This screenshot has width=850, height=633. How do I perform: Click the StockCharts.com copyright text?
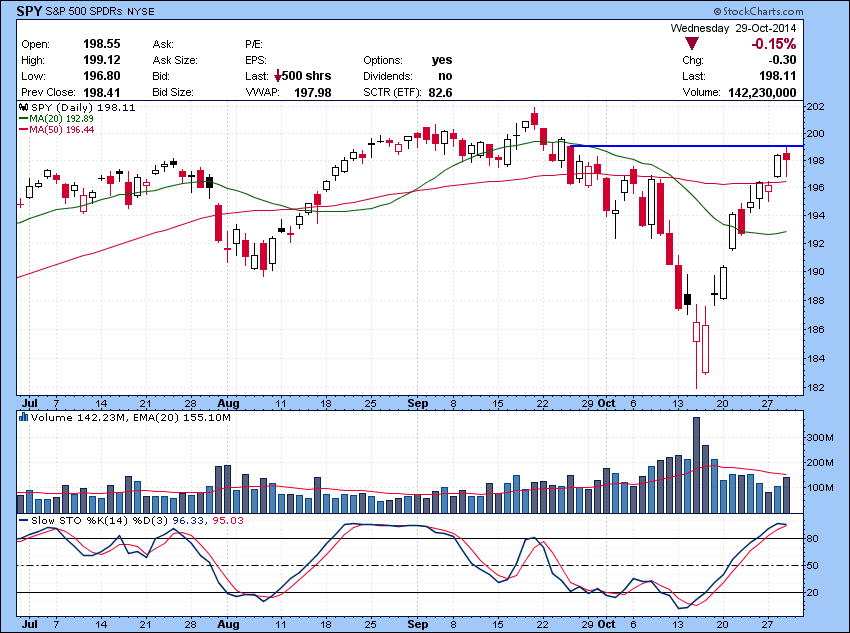click(758, 11)
